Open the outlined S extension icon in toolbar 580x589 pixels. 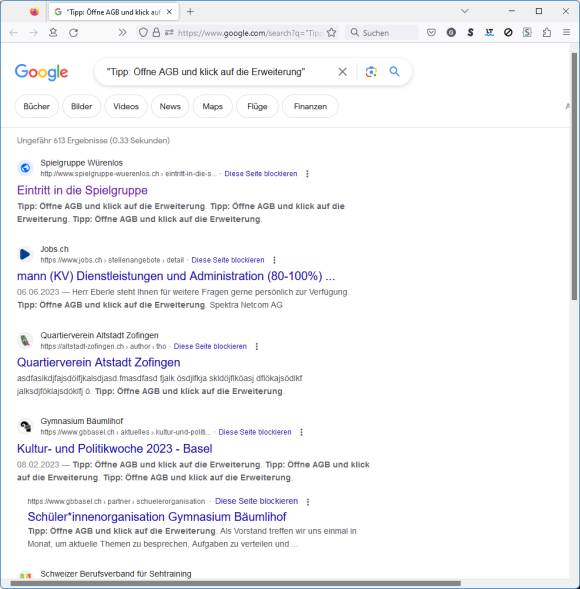point(527,33)
